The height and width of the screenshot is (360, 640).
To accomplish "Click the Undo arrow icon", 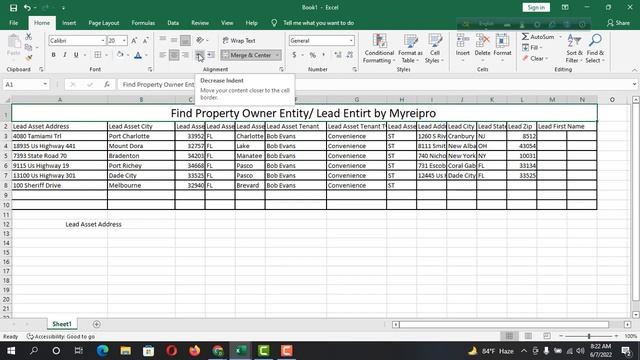I will (x=27, y=8).
